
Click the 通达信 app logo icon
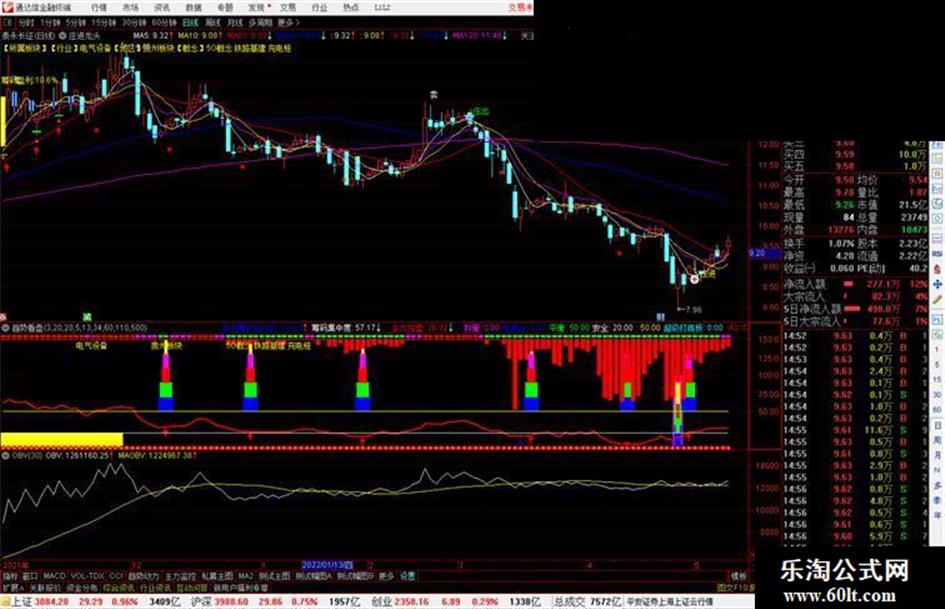click(7, 7)
